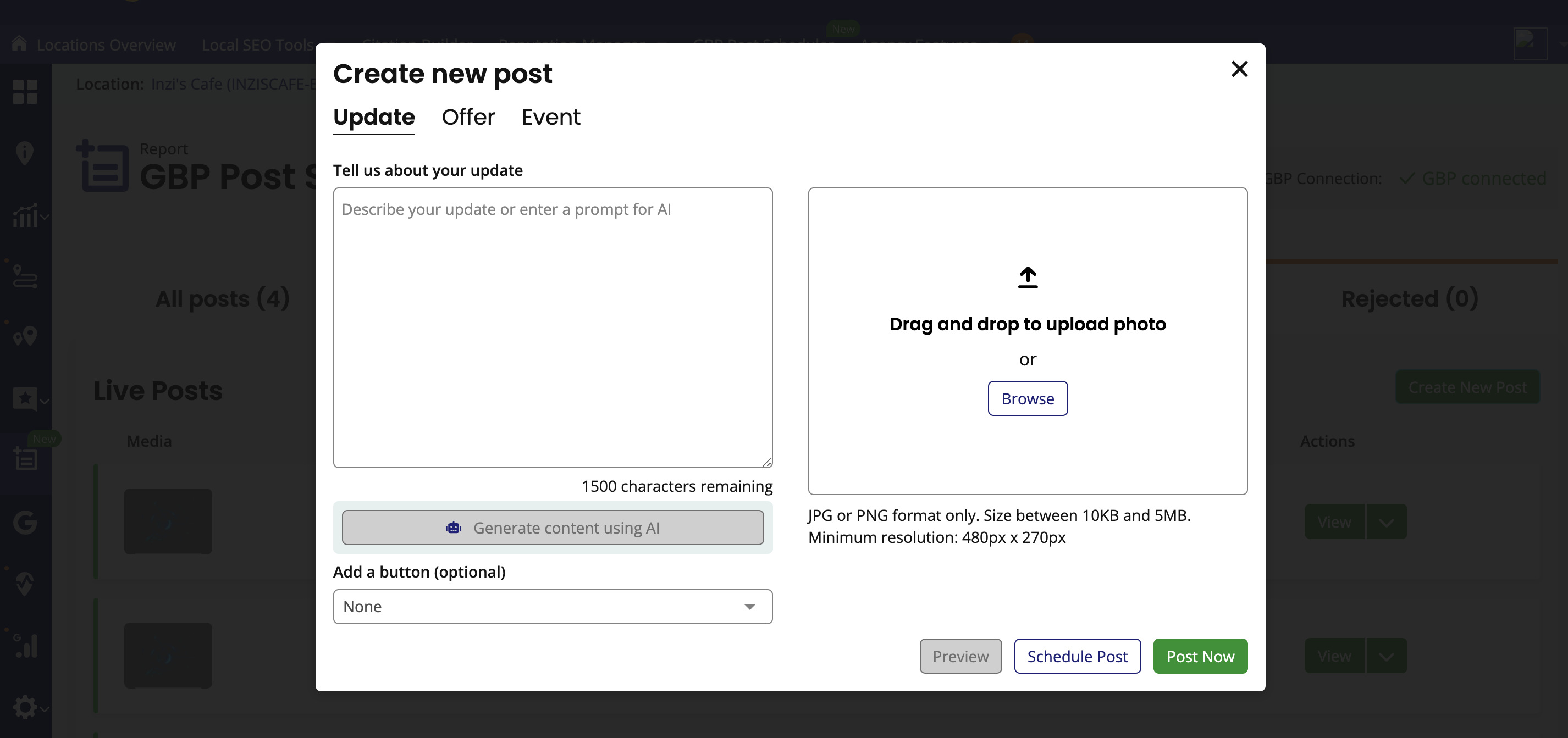Close the Create new post dialog
The image size is (1568, 738).
coord(1239,69)
